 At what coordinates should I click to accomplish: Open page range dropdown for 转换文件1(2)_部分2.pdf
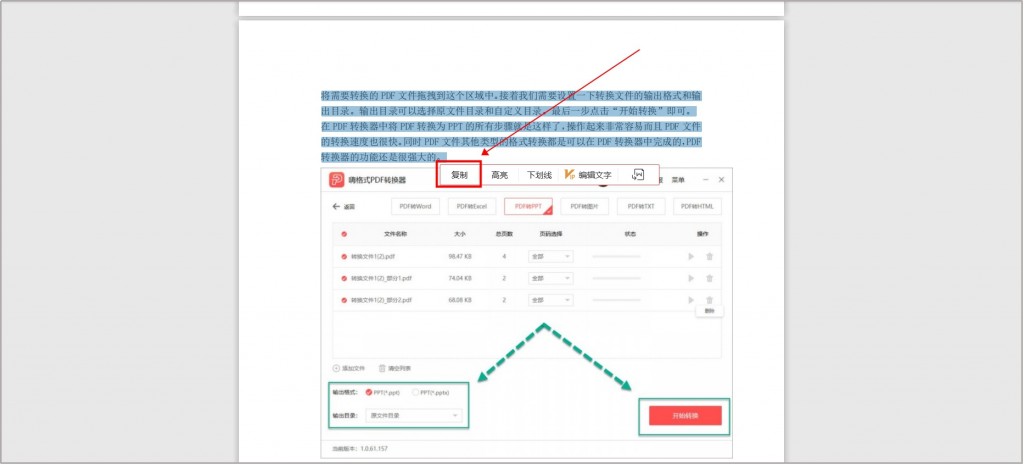[x=551, y=300]
